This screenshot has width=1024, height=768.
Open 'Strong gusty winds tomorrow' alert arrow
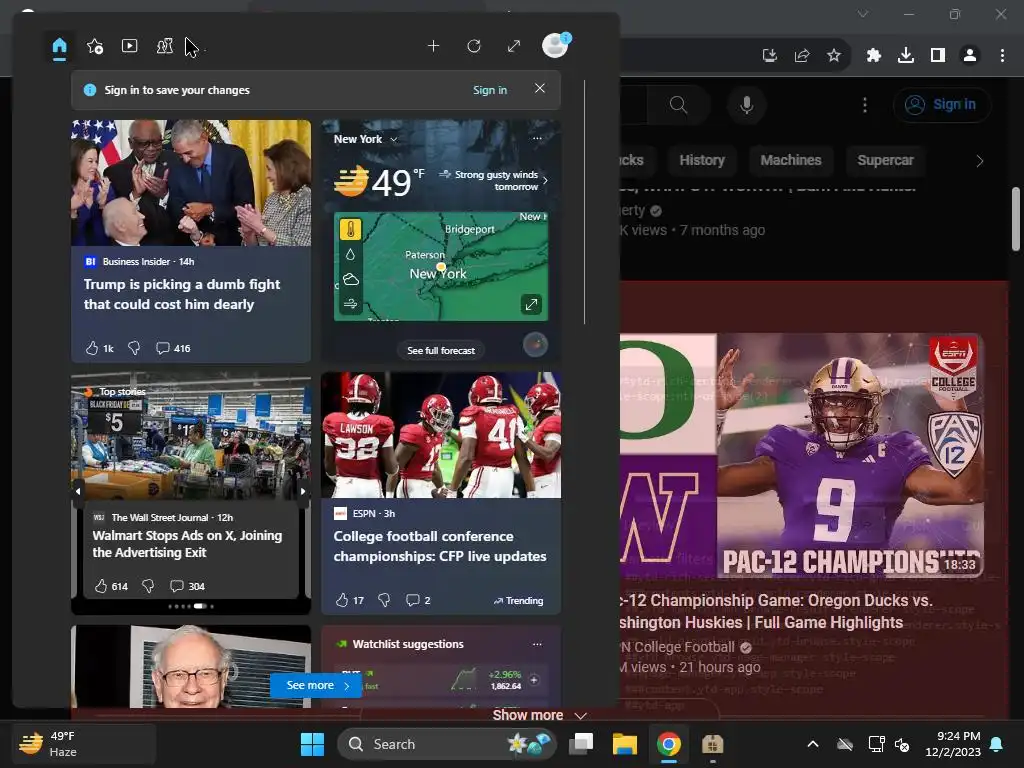[545, 180]
